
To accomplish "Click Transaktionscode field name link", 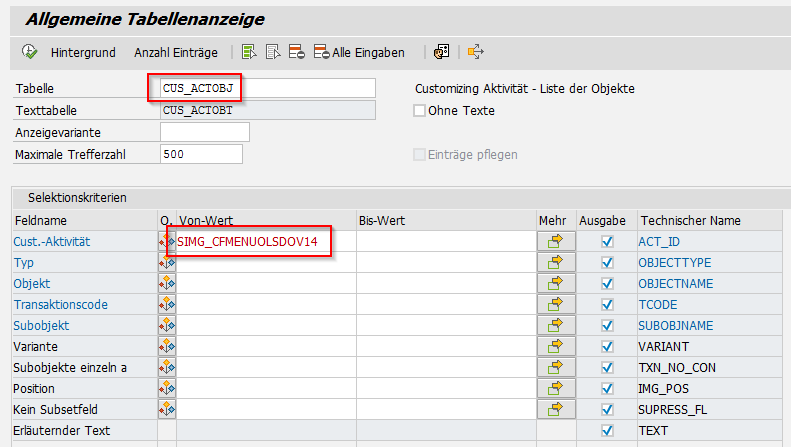I will pos(61,305).
